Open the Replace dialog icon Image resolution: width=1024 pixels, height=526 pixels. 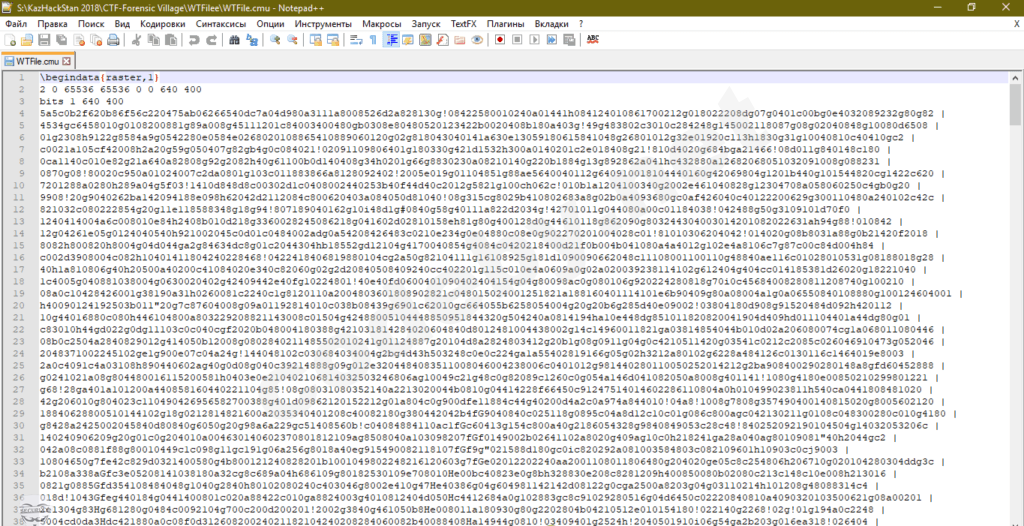pyautogui.click(x=251, y=40)
